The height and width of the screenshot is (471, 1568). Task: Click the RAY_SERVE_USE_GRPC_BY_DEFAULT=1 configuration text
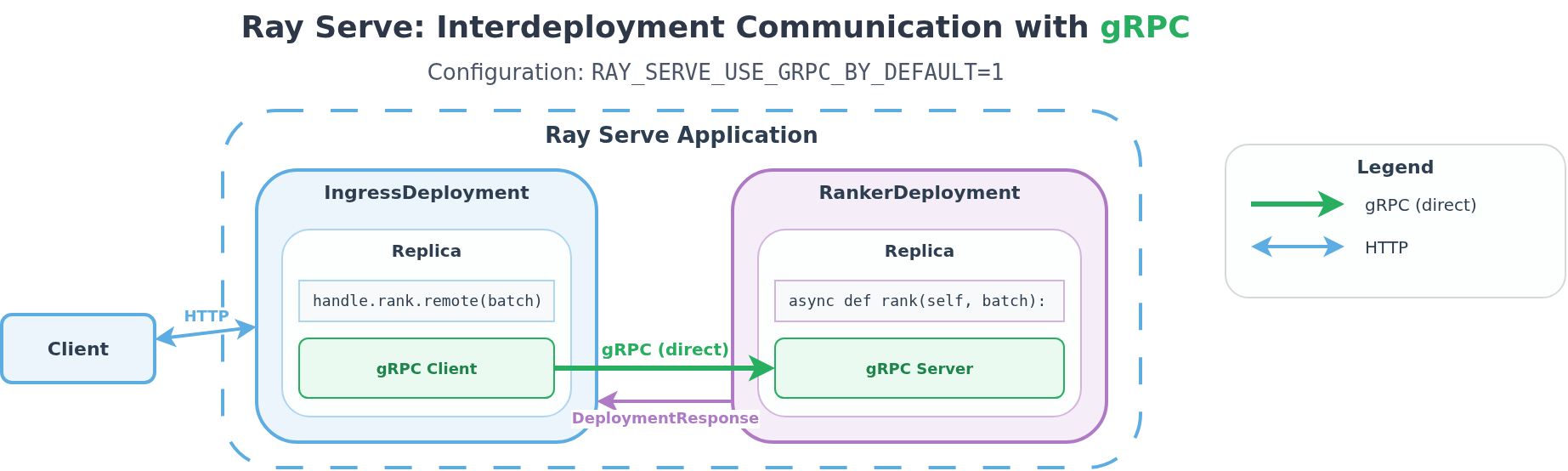click(797, 73)
